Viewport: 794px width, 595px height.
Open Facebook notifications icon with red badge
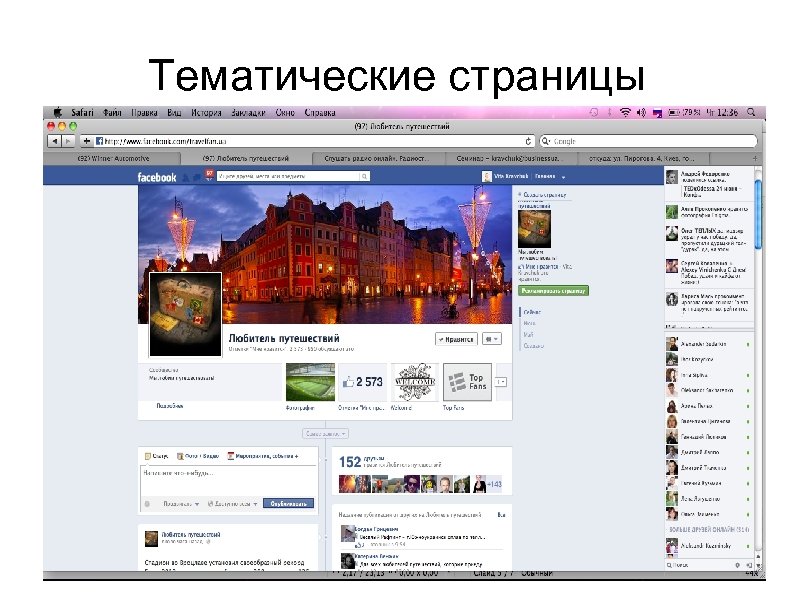(209, 175)
